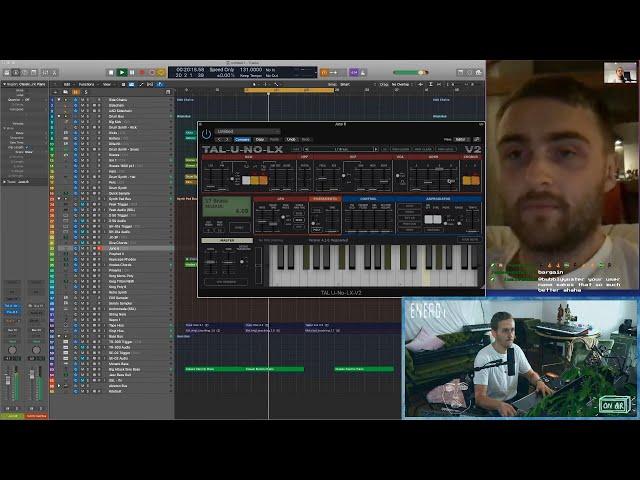Open the TAL program name display
Image resolution: width=640 pixels, height=480 pixels.
[x=341, y=149]
